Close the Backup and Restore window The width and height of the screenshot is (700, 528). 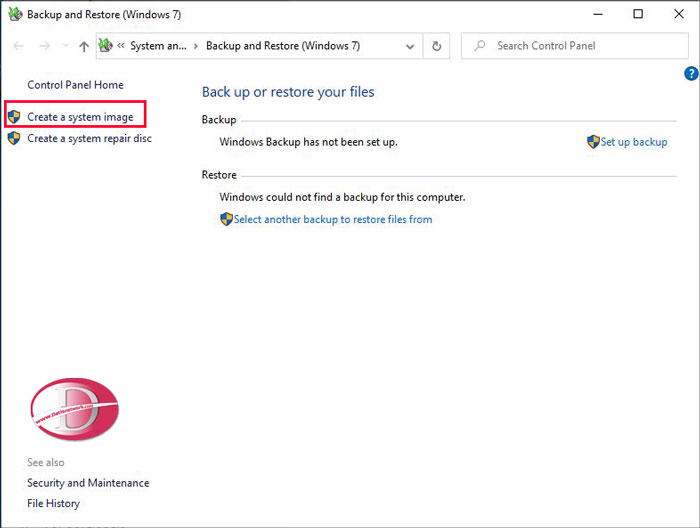[679, 14]
